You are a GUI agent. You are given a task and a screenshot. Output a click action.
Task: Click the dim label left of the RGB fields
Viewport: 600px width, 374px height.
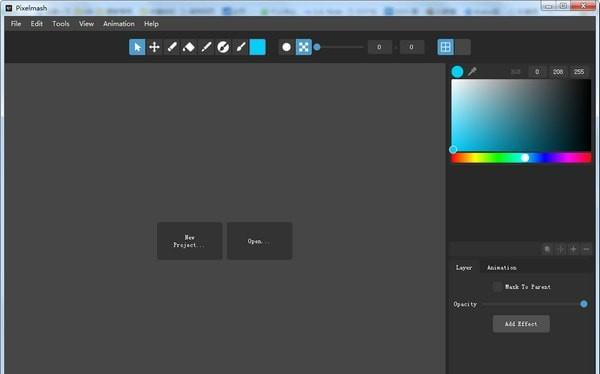[515, 72]
